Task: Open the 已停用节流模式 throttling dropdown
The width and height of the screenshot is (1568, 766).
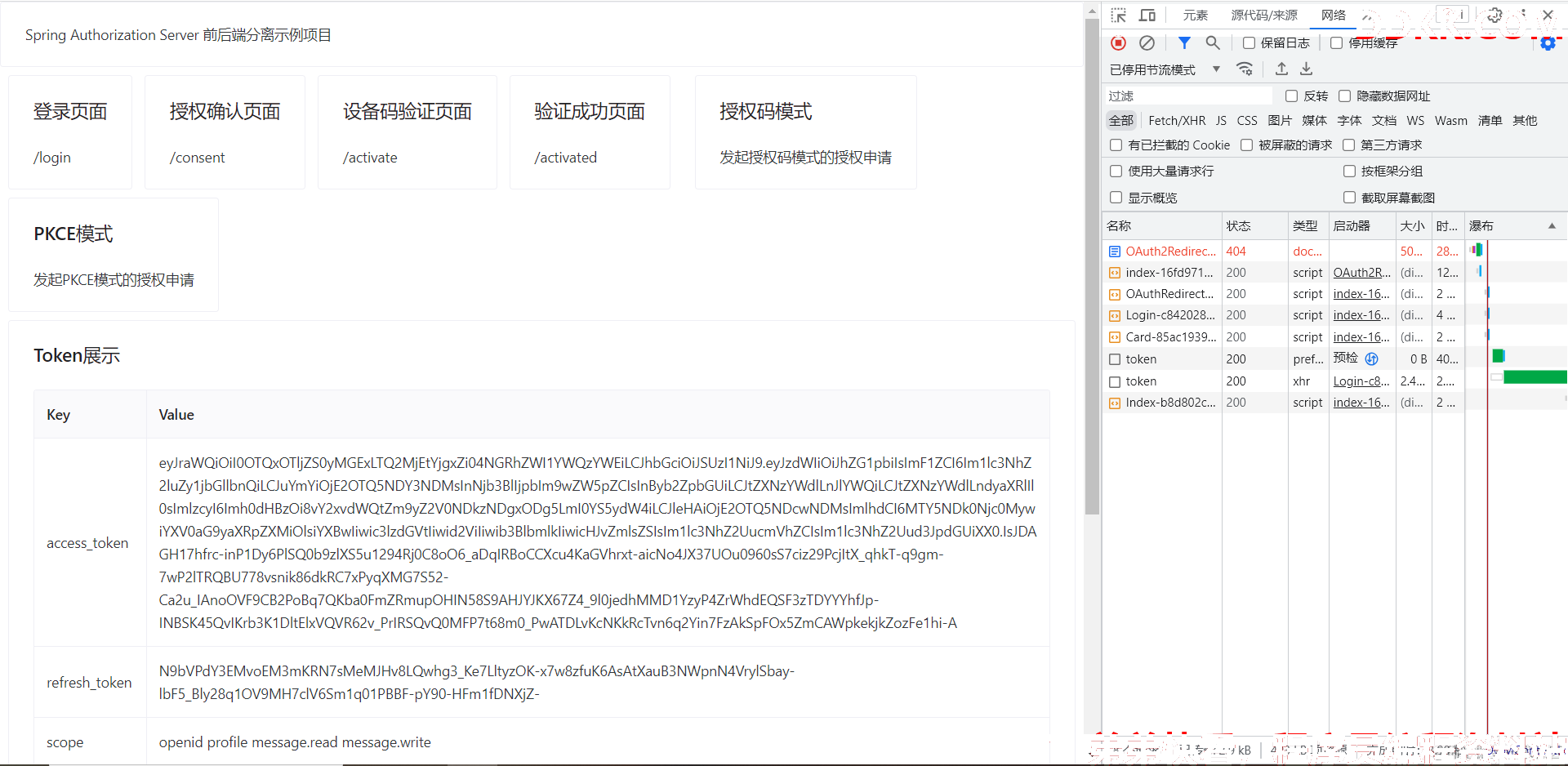Action: pyautogui.click(x=1165, y=69)
